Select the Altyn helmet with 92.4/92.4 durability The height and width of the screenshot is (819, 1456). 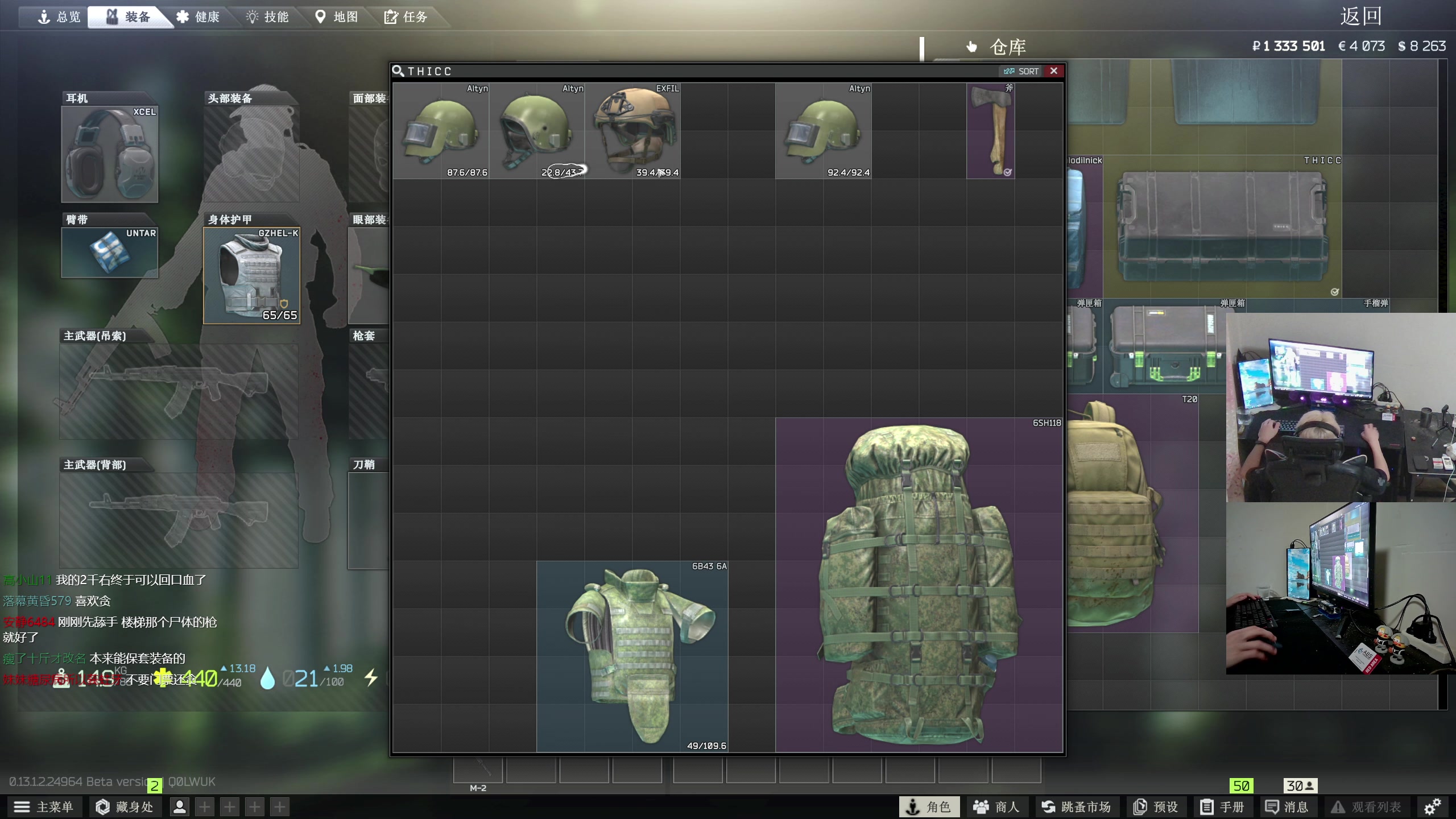pyautogui.click(x=824, y=131)
